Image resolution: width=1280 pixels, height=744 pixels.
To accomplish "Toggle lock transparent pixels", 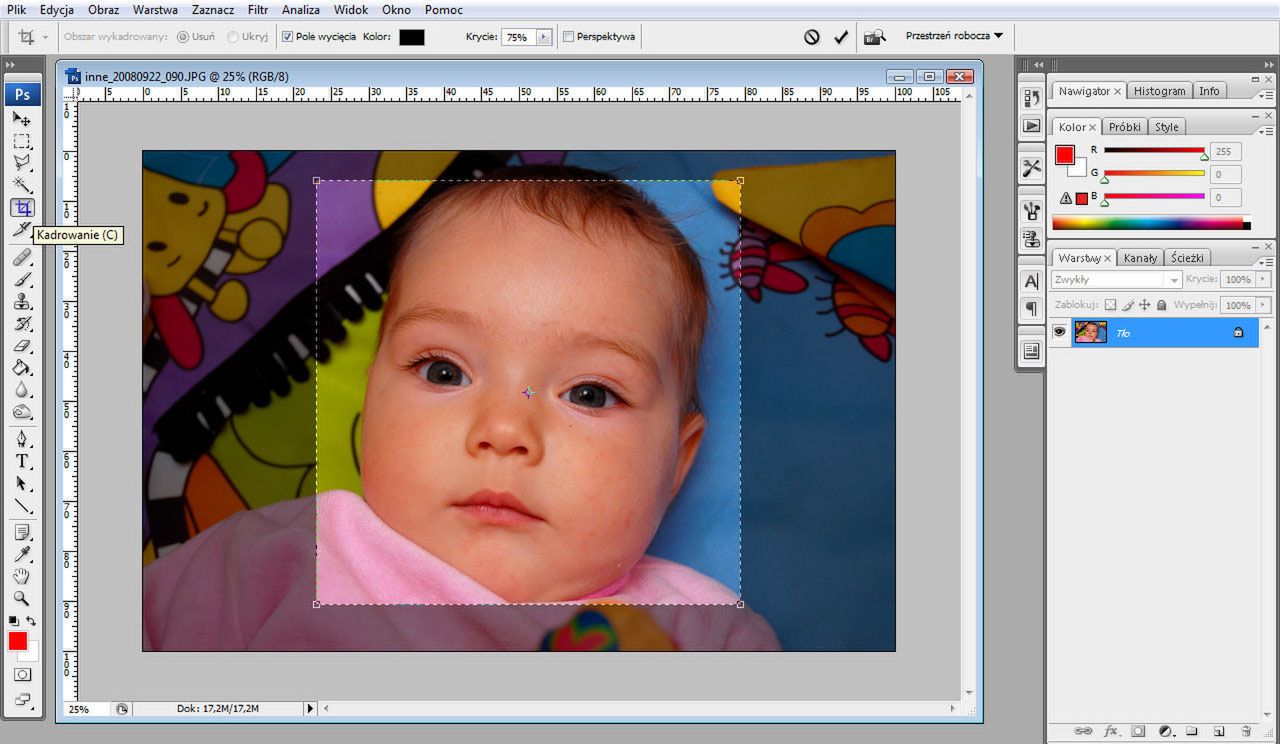I will pos(1110,305).
